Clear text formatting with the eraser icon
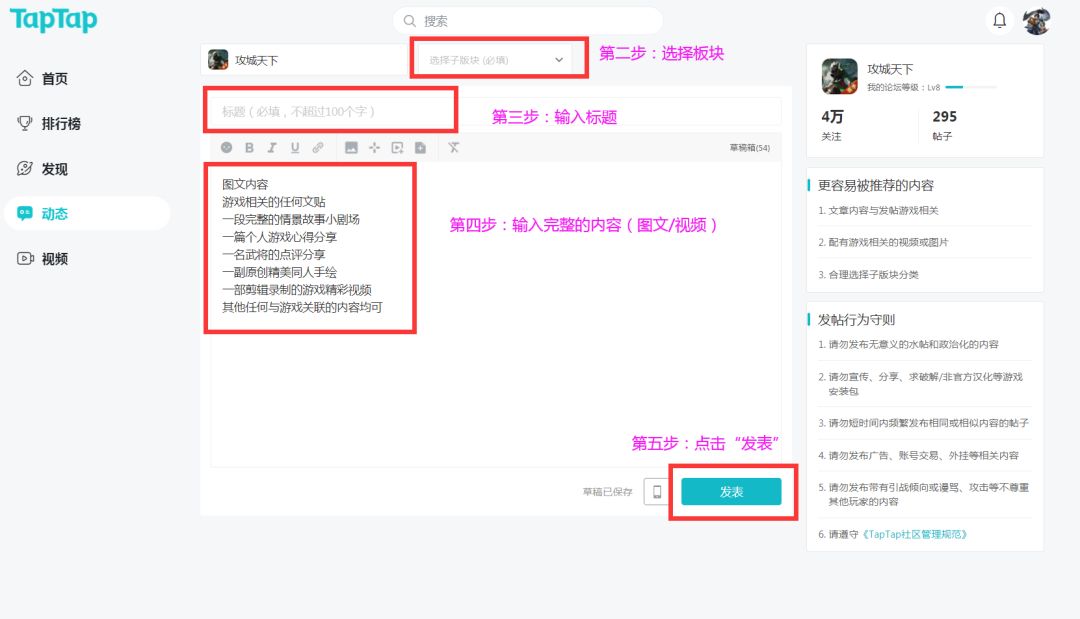Viewport: 1080px width, 619px height. 453,148
